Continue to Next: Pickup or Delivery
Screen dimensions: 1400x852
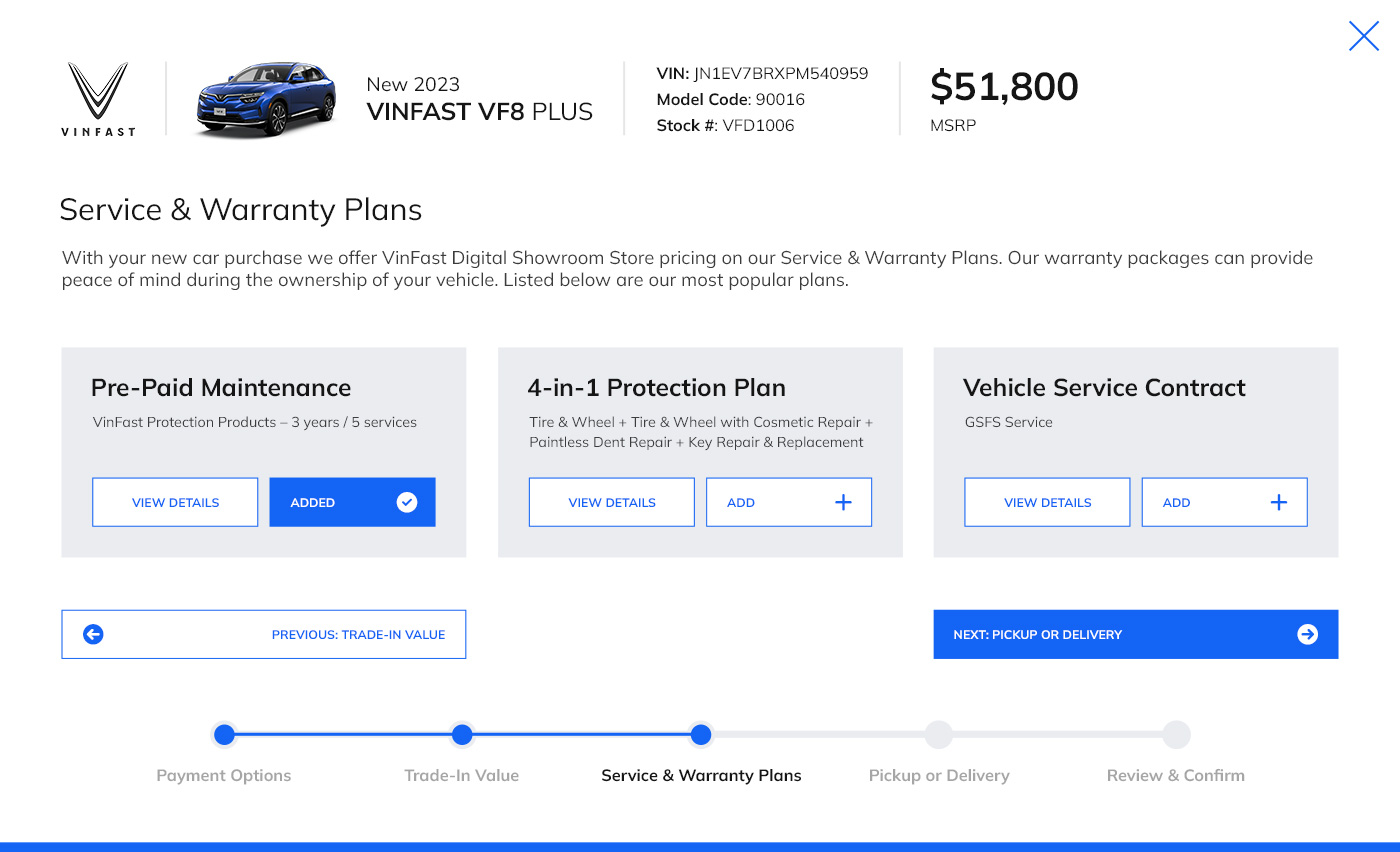point(1136,634)
